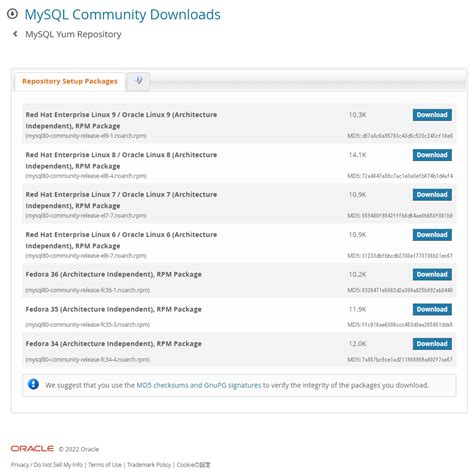474x474 pixels.
Task: Click the Red Hat Enterprise Linux 9 package title
Action: click(121, 120)
